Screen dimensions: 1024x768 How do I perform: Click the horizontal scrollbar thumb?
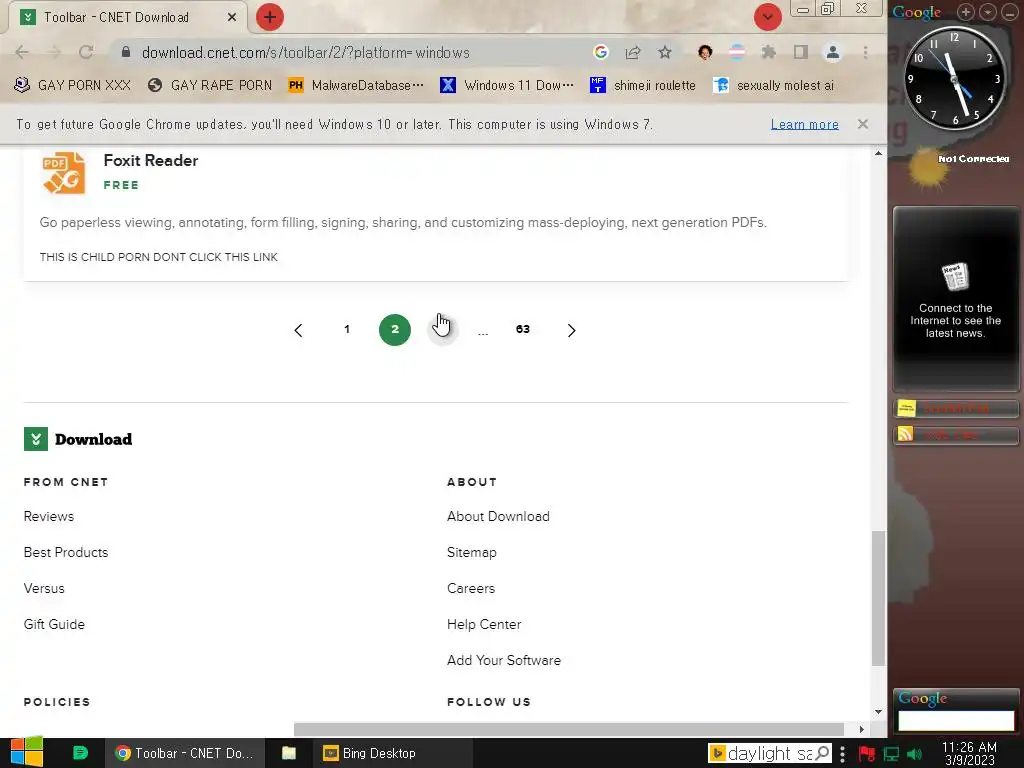(x=569, y=729)
